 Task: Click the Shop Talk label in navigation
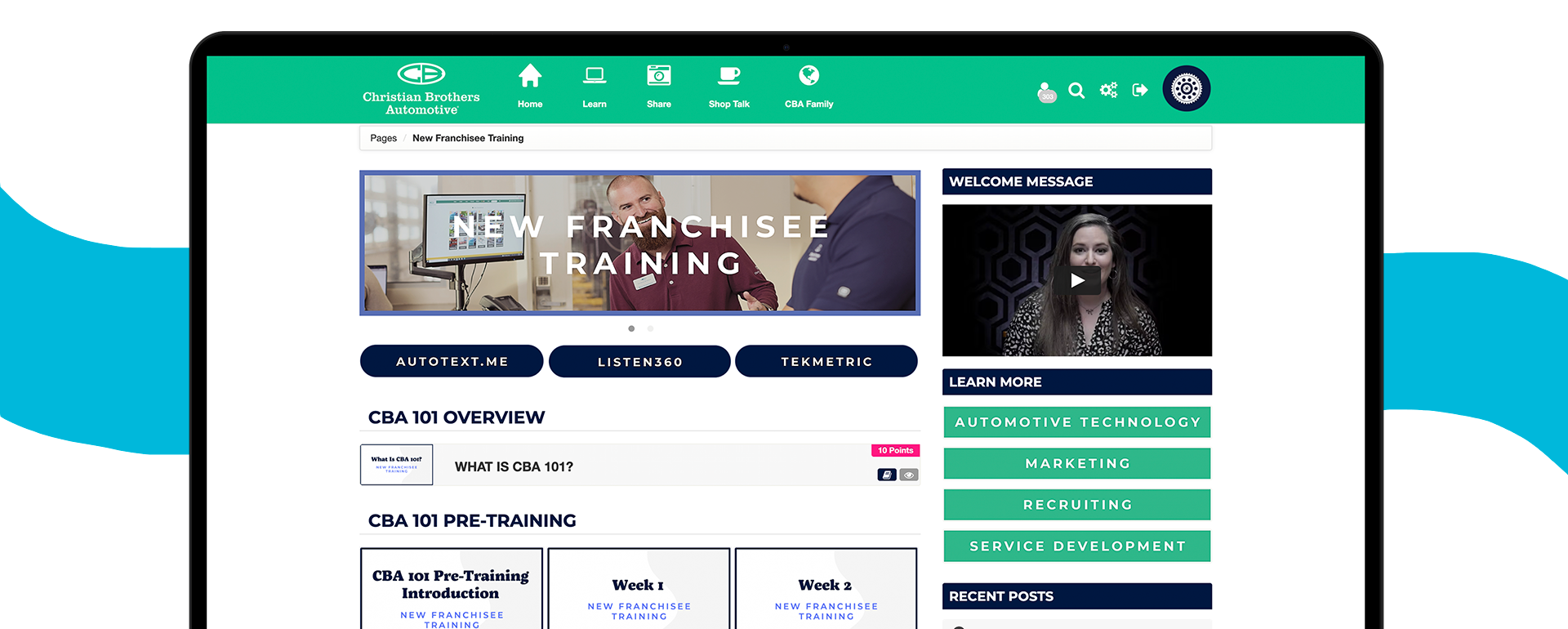pyautogui.click(x=729, y=104)
